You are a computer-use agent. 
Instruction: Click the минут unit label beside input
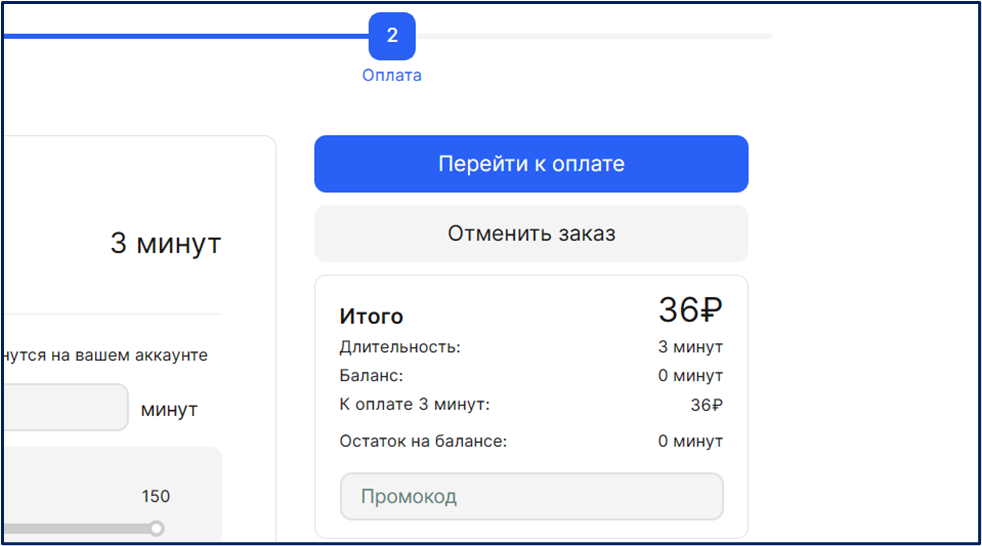coord(169,410)
